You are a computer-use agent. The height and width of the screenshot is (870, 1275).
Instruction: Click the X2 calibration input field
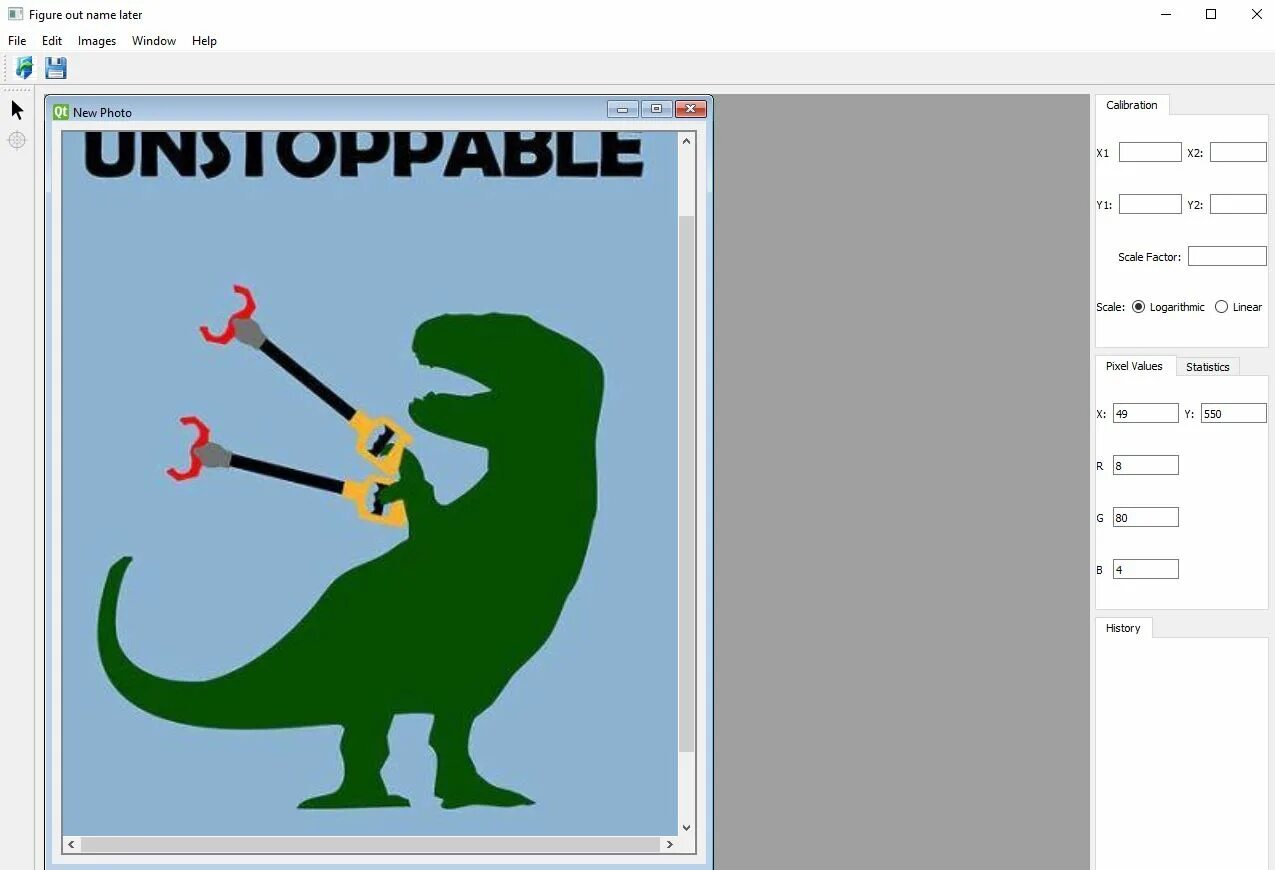pyautogui.click(x=1238, y=152)
